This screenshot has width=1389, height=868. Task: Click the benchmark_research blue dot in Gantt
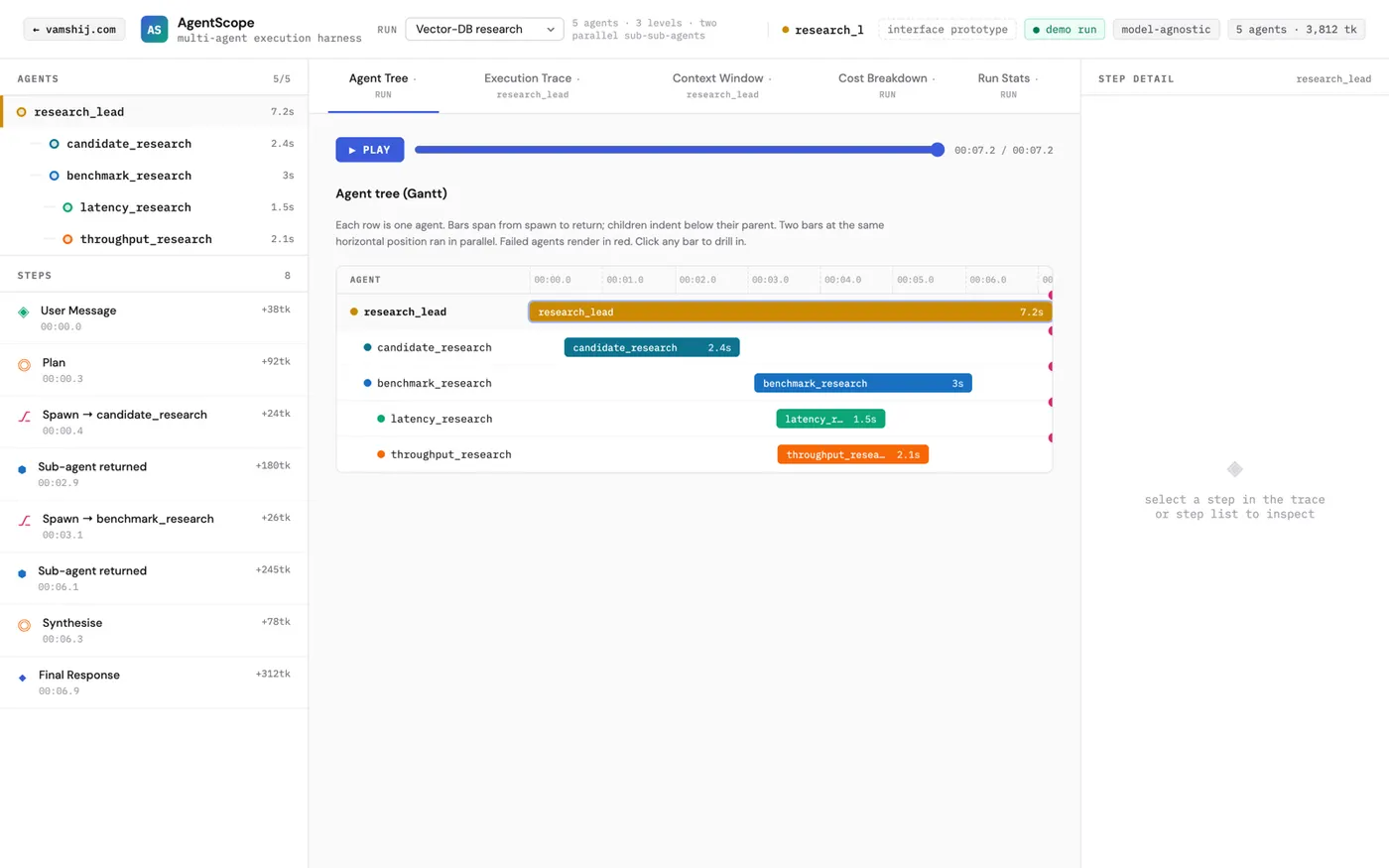[x=367, y=383]
